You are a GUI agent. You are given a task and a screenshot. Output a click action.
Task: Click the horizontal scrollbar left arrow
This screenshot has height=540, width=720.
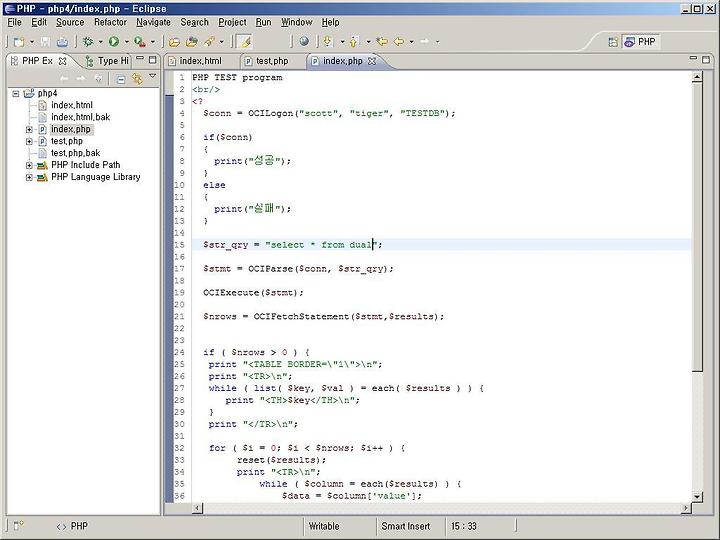[197, 508]
